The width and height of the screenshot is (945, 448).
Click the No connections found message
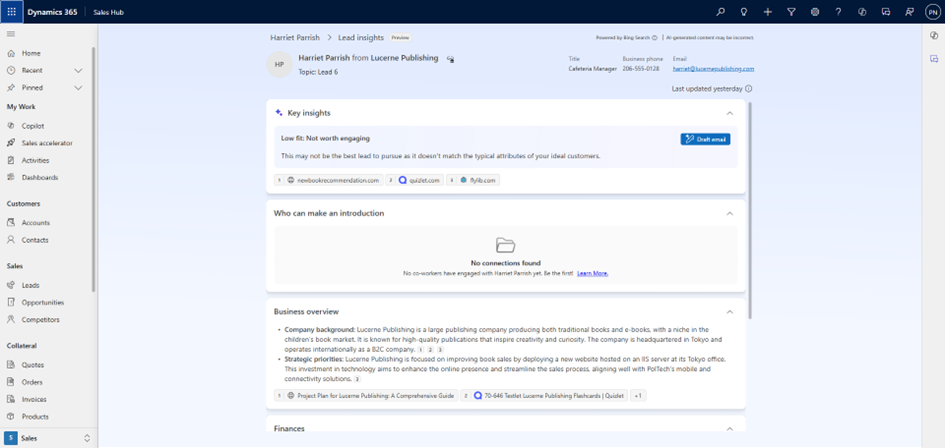tap(506, 263)
